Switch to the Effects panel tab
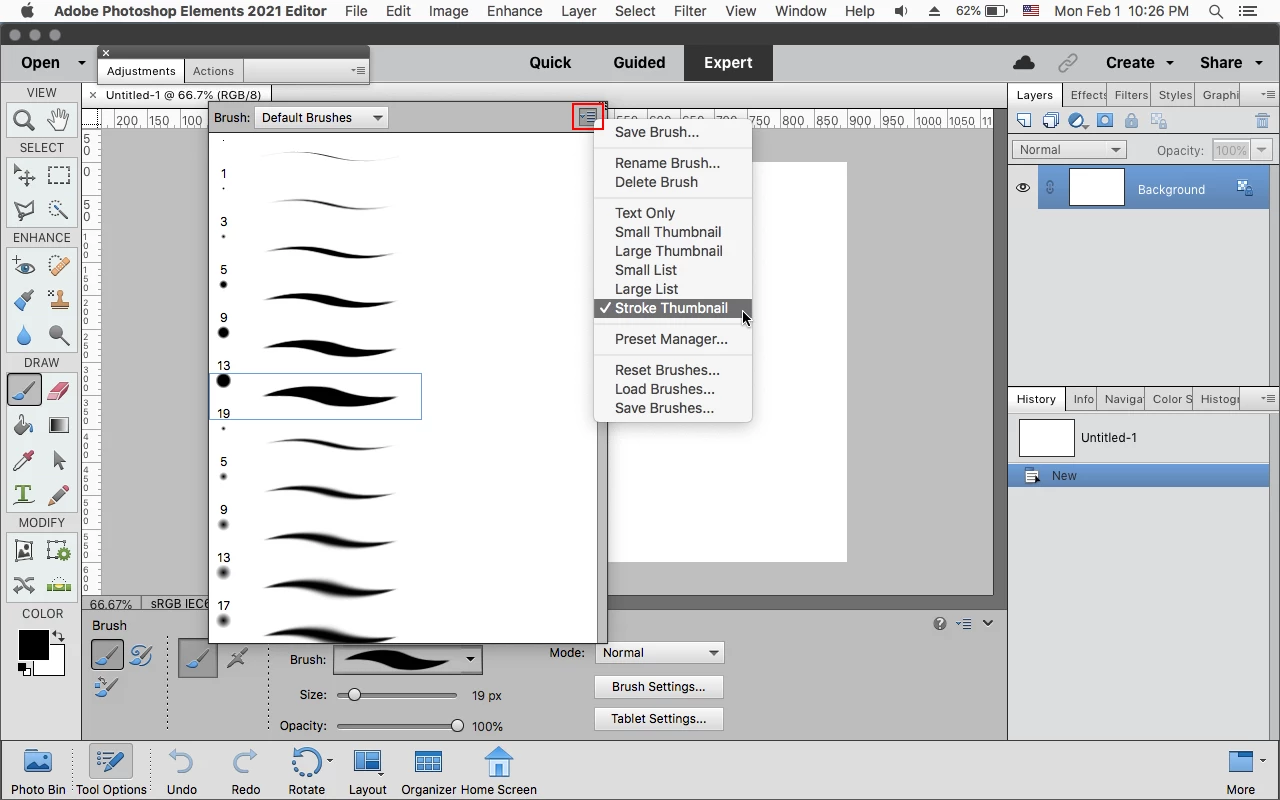 pos(1087,95)
